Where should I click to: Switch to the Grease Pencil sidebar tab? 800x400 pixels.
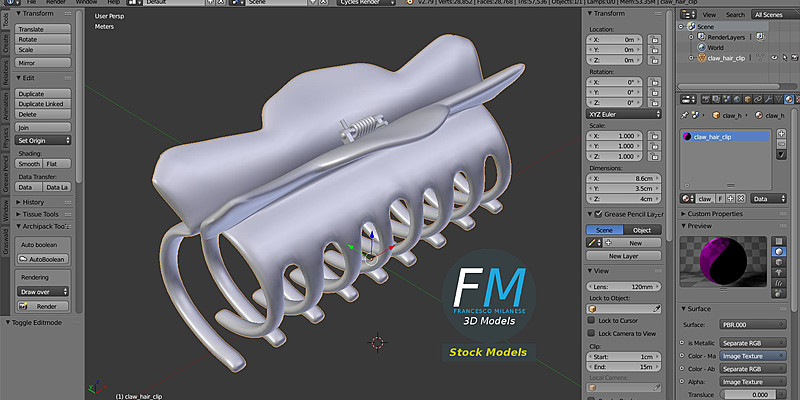(x=5, y=173)
